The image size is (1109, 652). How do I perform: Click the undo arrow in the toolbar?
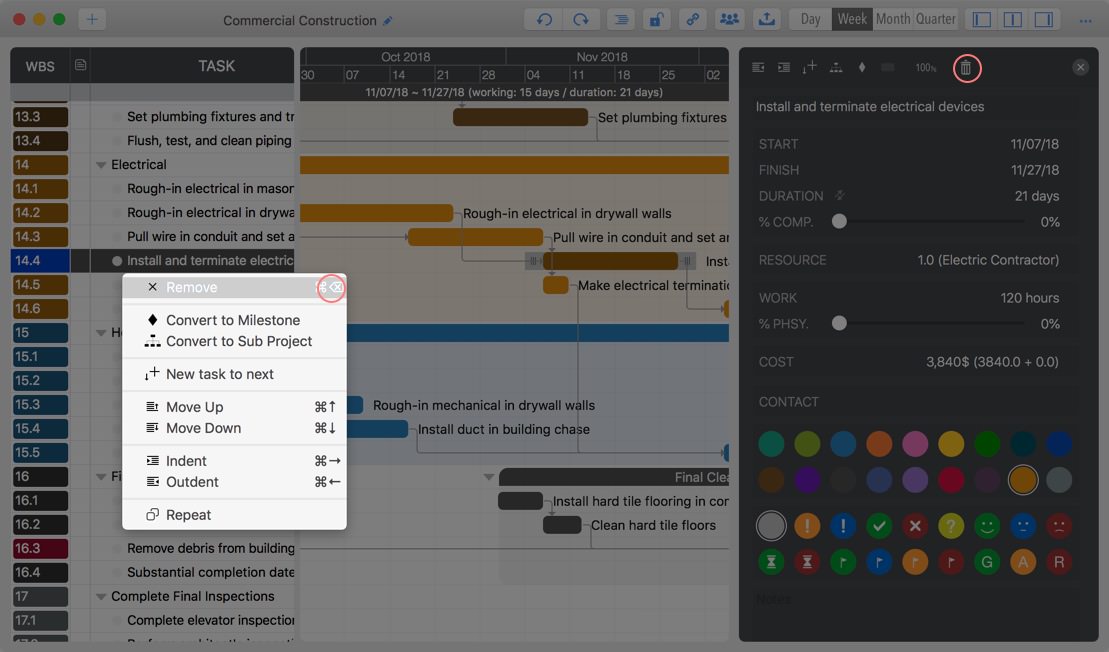(x=544, y=19)
